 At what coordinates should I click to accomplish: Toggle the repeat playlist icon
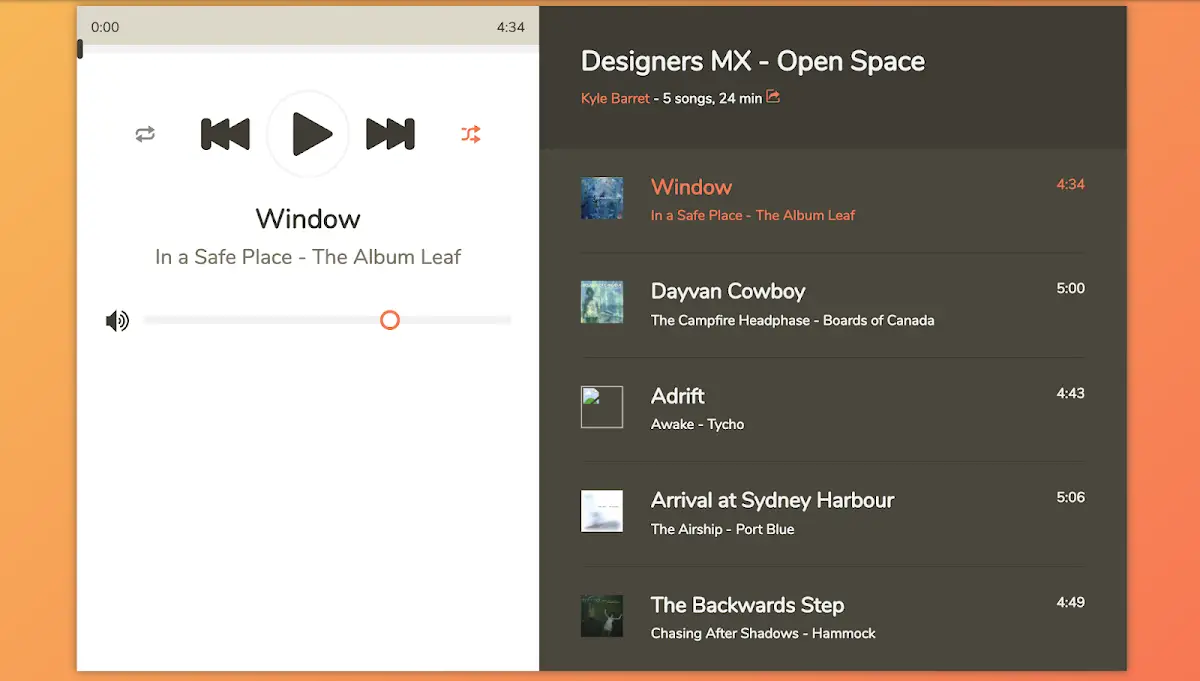tap(145, 134)
